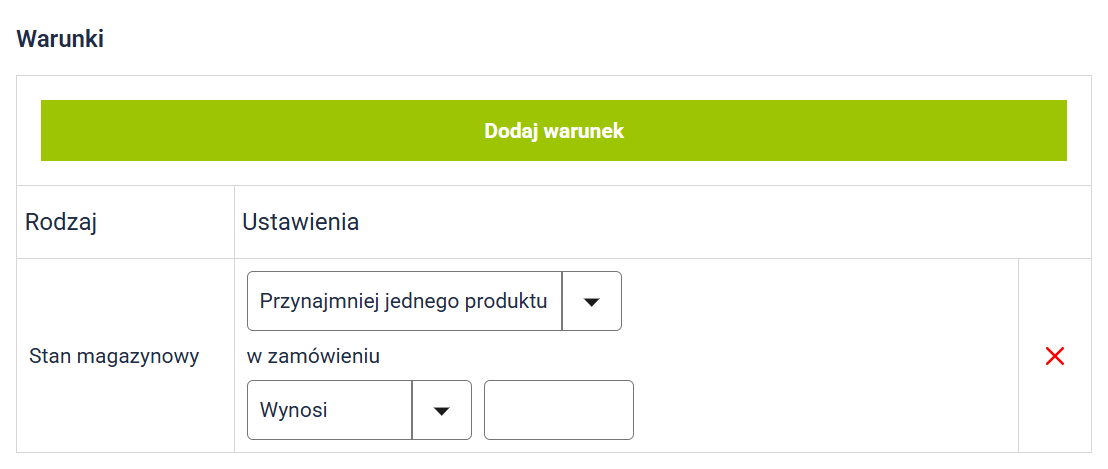Delete the condition using the red cross

pyautogui.click(x=1054, y=356)
